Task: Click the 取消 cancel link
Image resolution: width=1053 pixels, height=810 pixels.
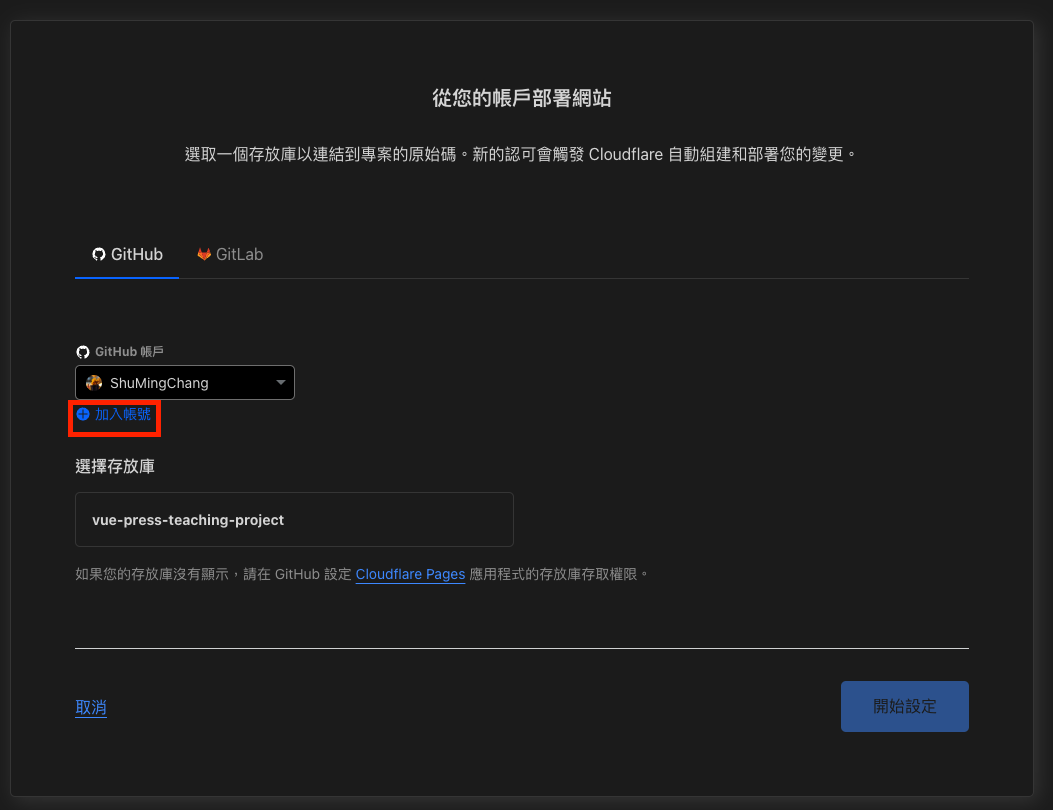Action: tap(91, 707)
